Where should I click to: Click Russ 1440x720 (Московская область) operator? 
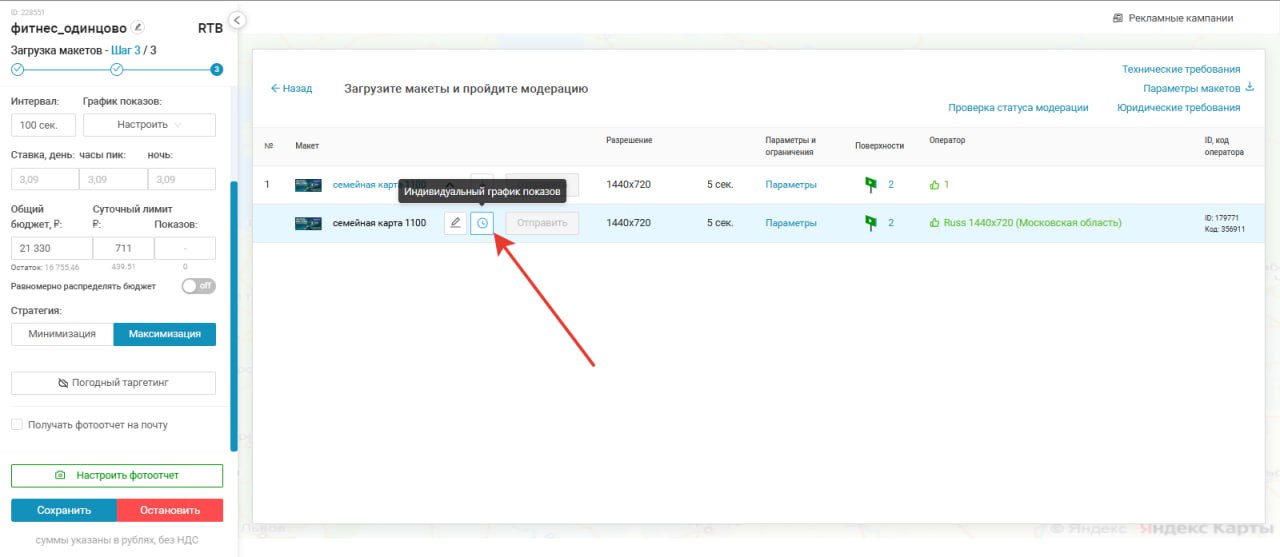coord(1032,223)
